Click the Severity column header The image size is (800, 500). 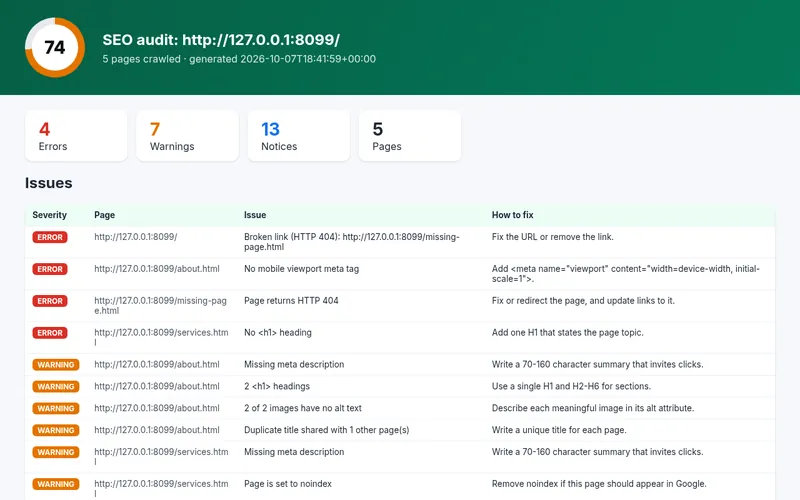pos(49,215)
